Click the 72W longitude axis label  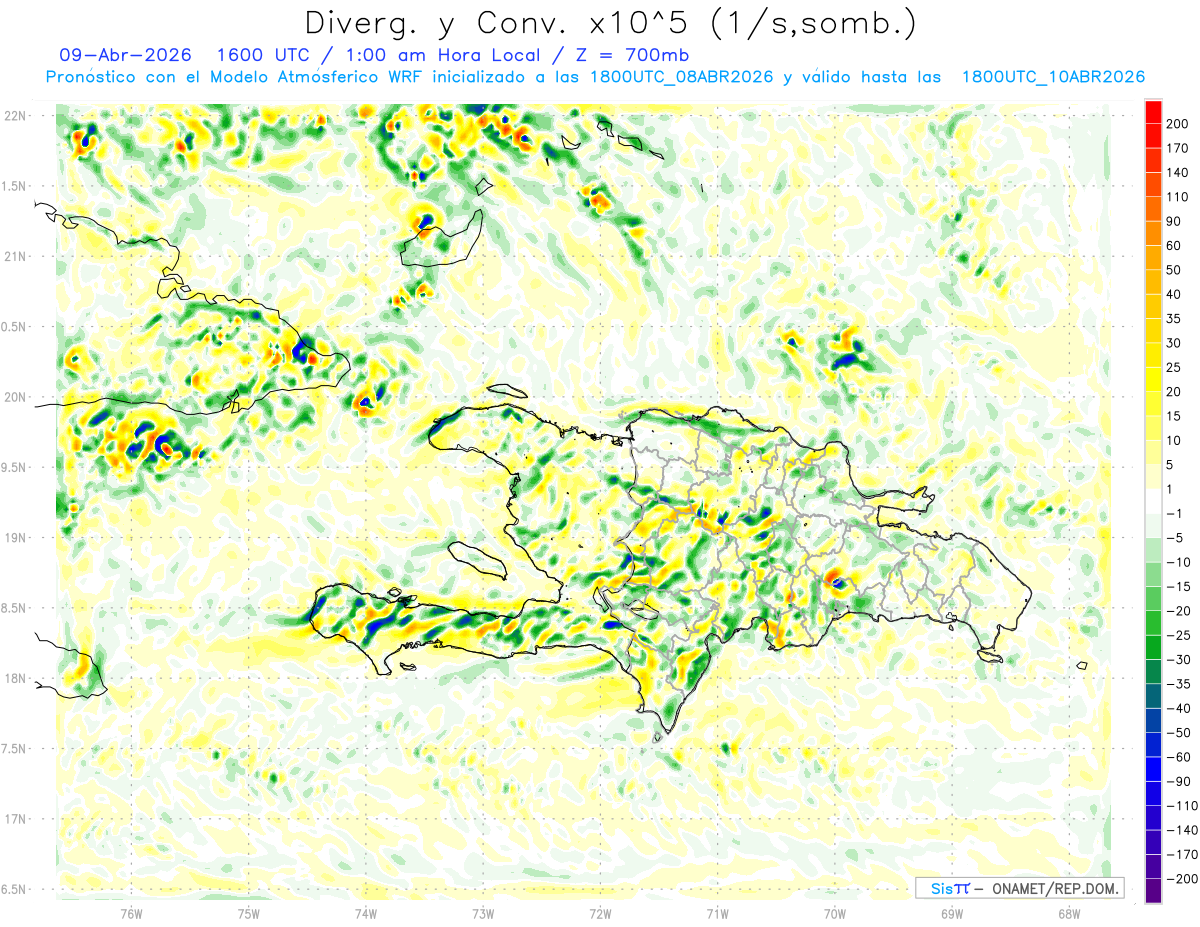(600, 913)
